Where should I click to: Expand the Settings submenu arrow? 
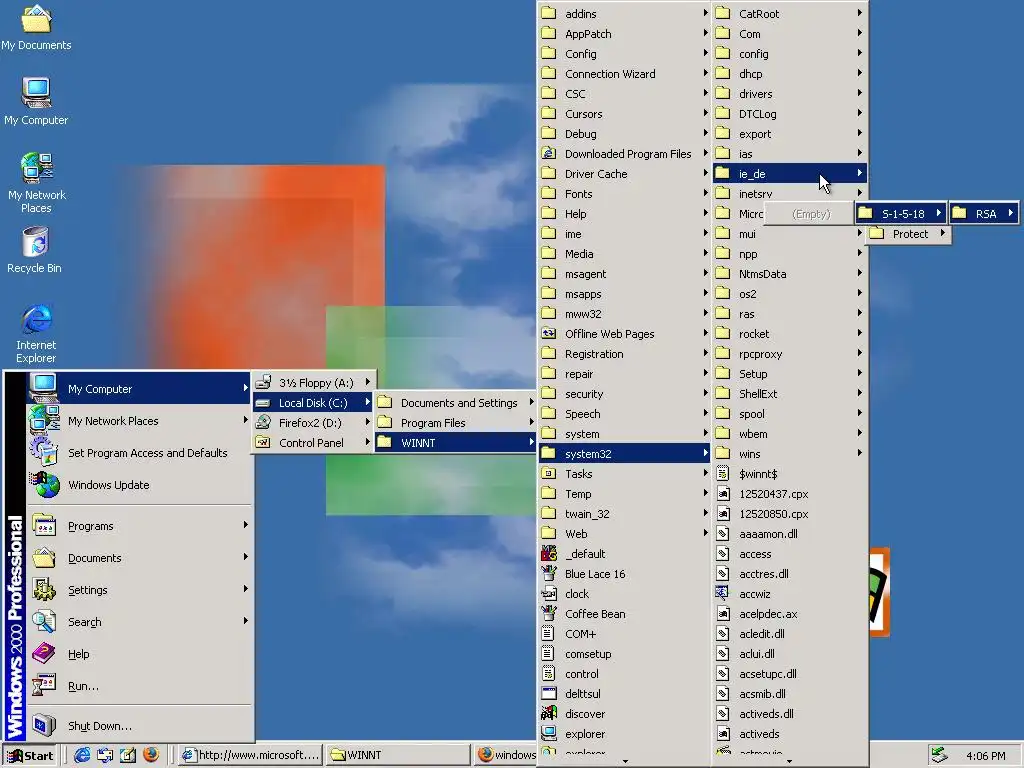click(246, 588)
